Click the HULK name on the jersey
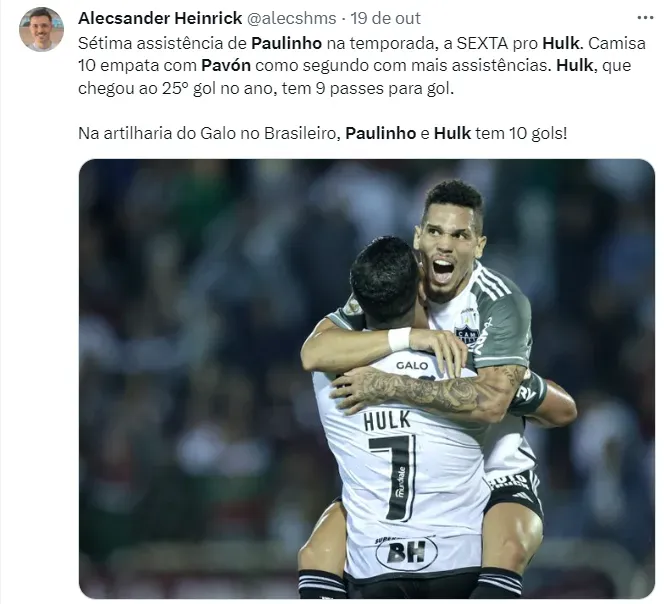The image size is (664, 604). coord(387,421)
